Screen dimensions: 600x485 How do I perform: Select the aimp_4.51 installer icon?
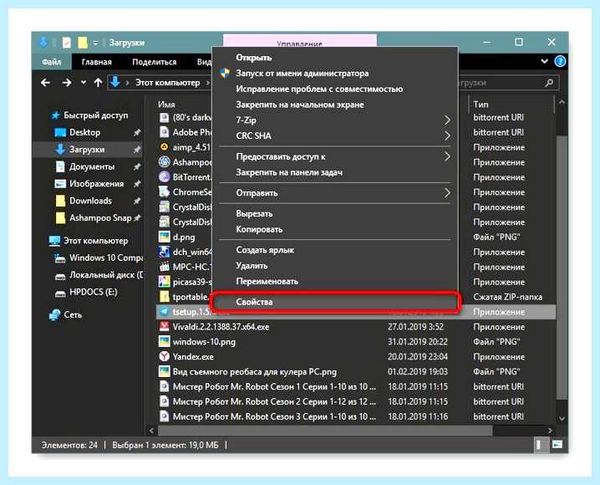pos(164,147)
